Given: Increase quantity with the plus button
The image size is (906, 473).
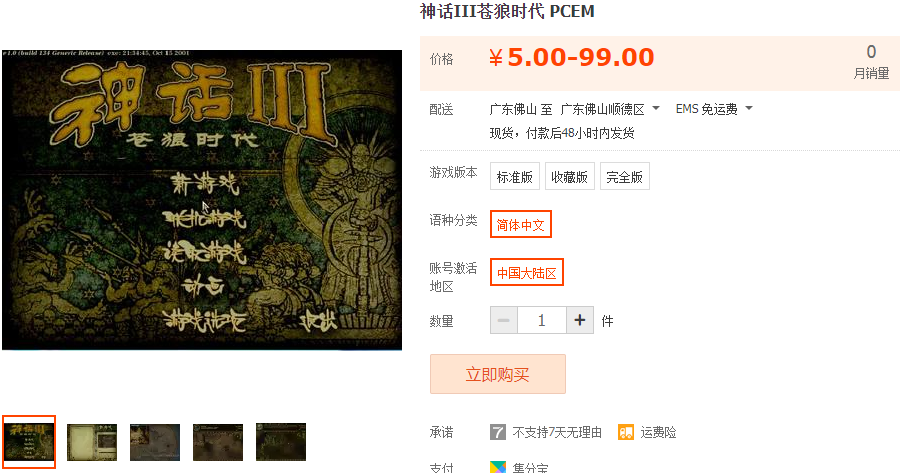Looking at the screenshot, I should [x=580, y=320].
